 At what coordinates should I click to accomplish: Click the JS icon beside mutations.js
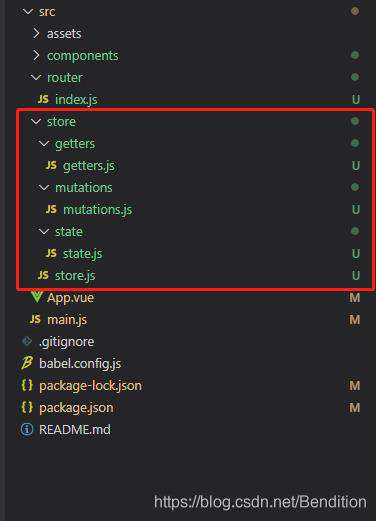(51, 209)
